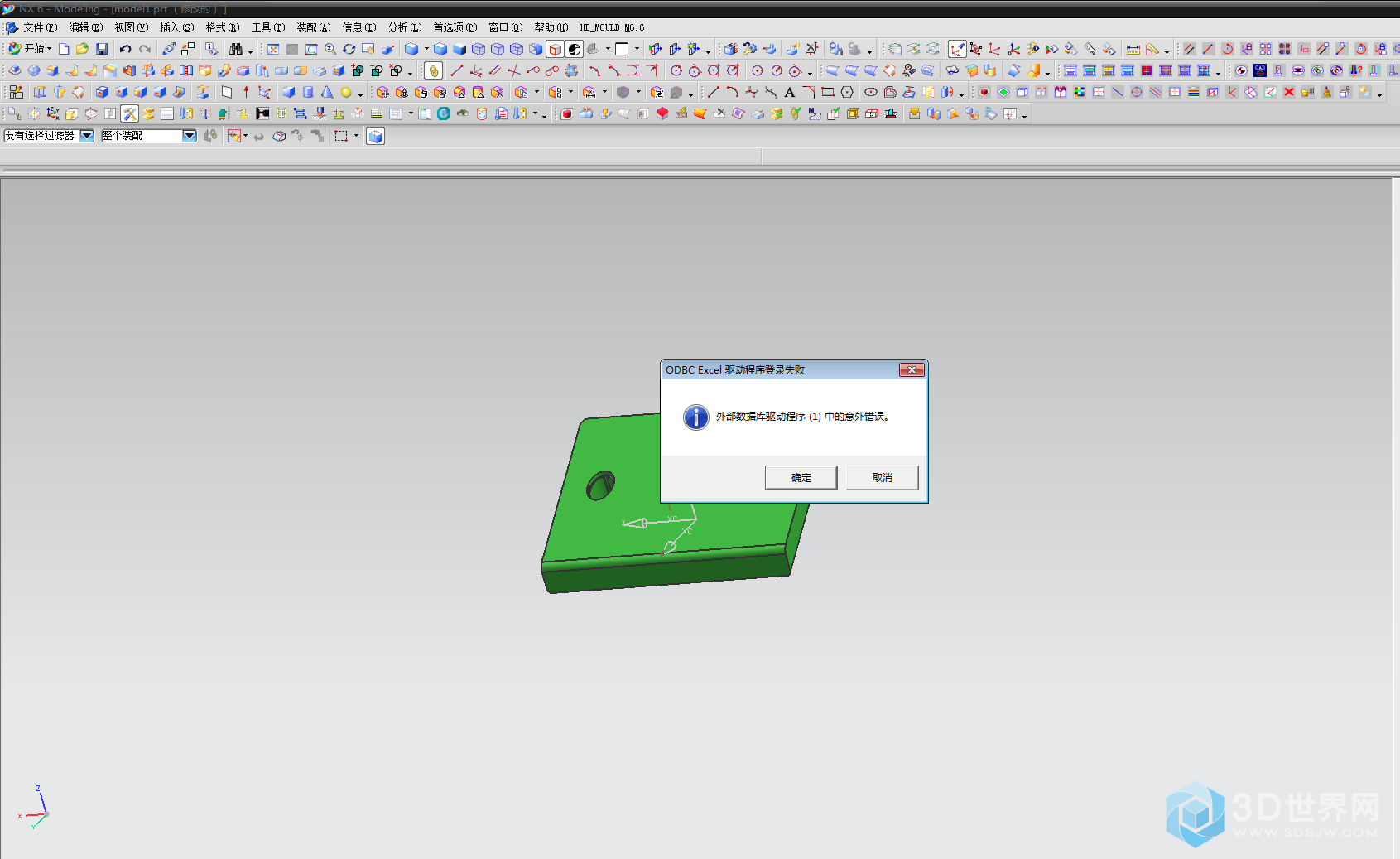Click 取消 in the ODBC Excel dialog
Screen dimensions: 1400x859
click(882, 478)
